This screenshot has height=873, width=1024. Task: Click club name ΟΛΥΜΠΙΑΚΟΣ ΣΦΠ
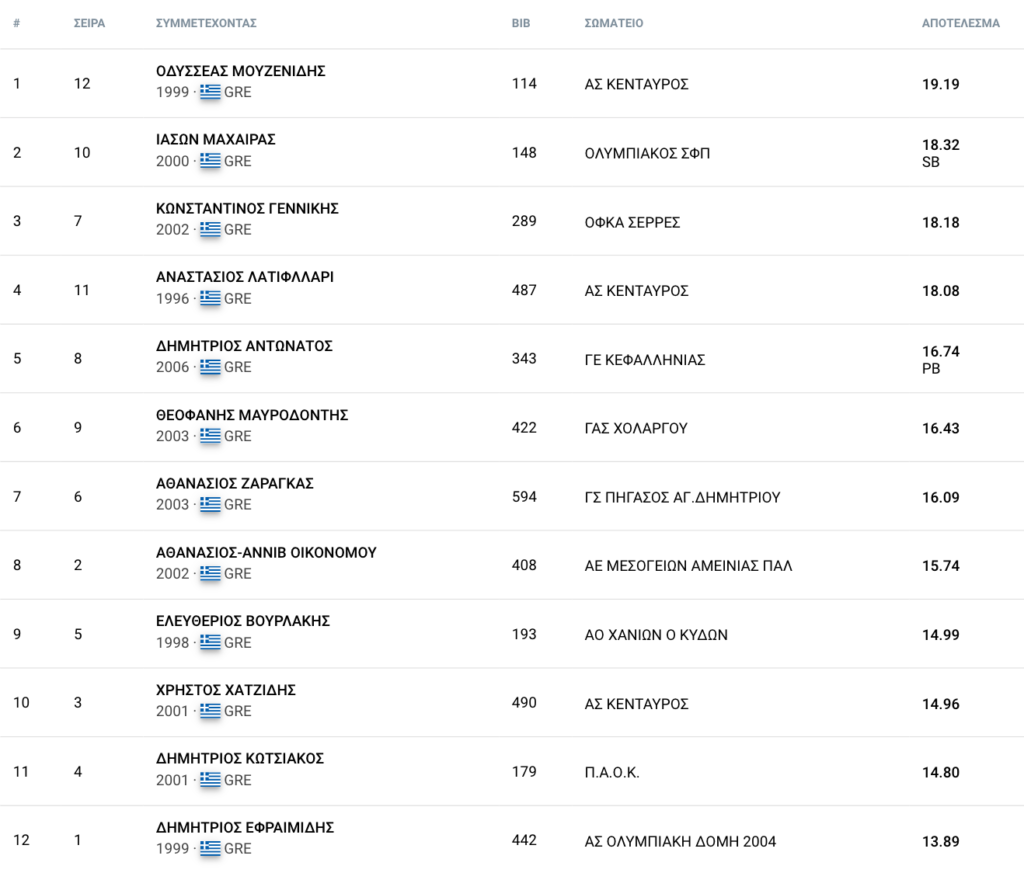647,153
